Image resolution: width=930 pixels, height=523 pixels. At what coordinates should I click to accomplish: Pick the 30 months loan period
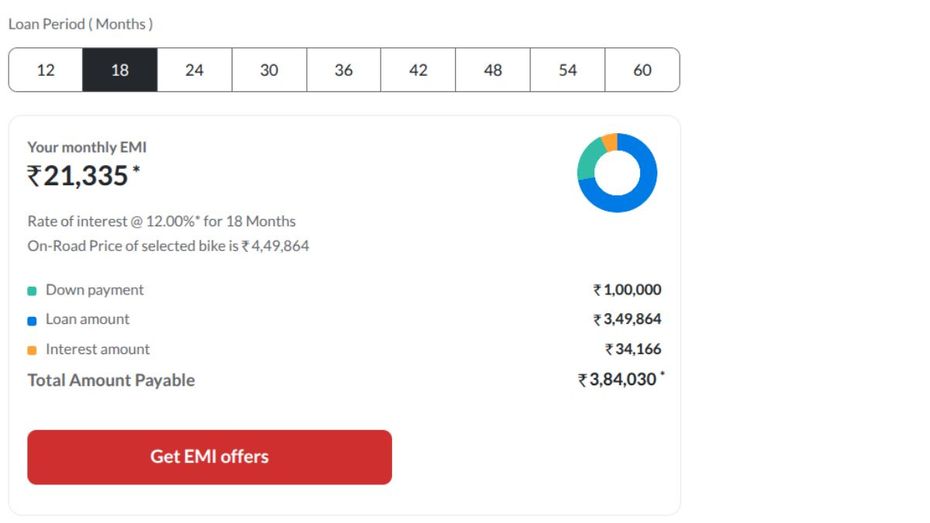click(269, 70)
